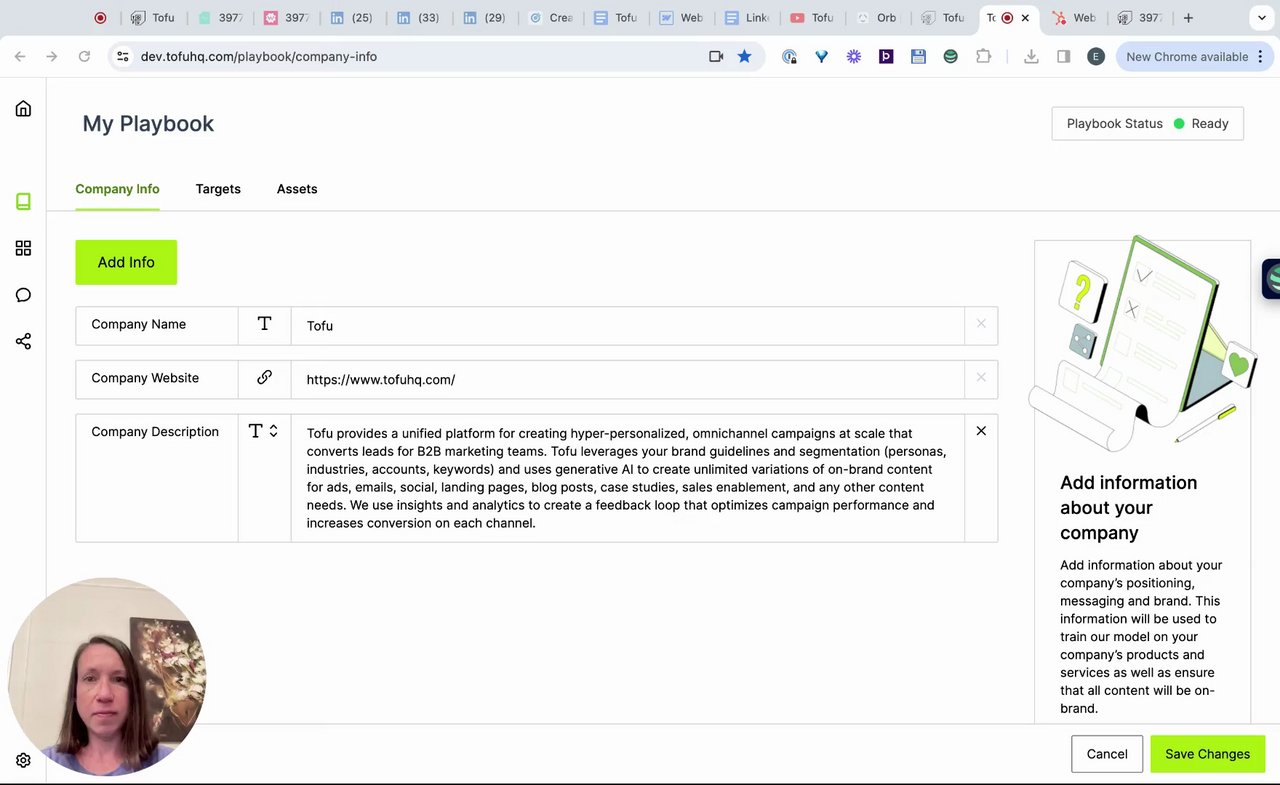Open a new browser tab

1188,18
